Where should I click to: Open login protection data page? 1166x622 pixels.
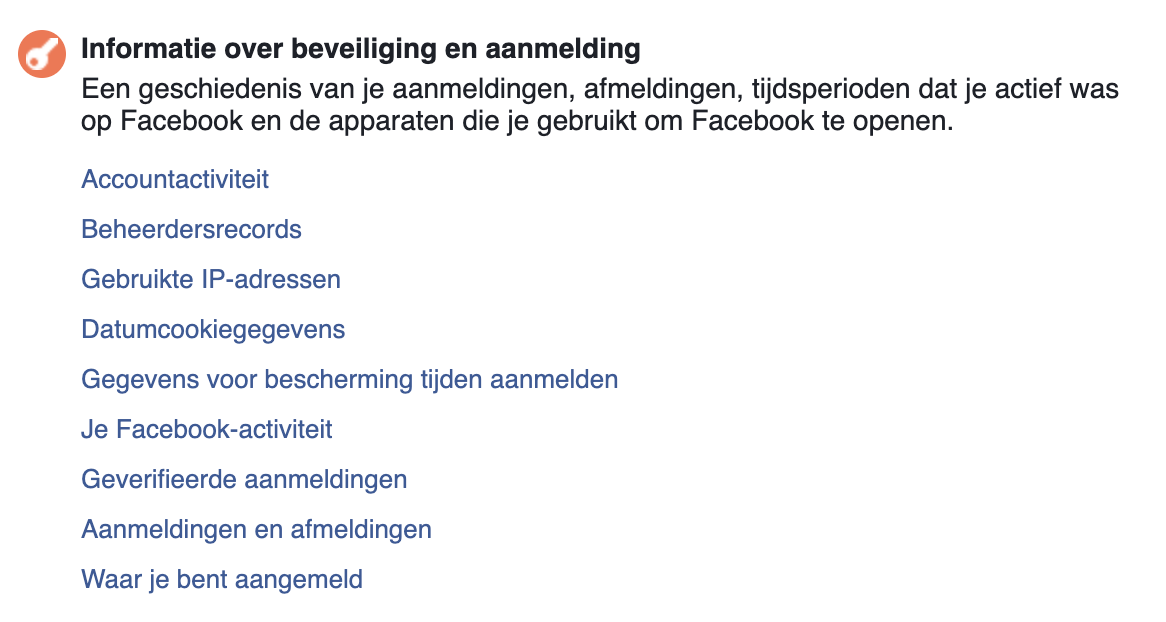(349, 380)
